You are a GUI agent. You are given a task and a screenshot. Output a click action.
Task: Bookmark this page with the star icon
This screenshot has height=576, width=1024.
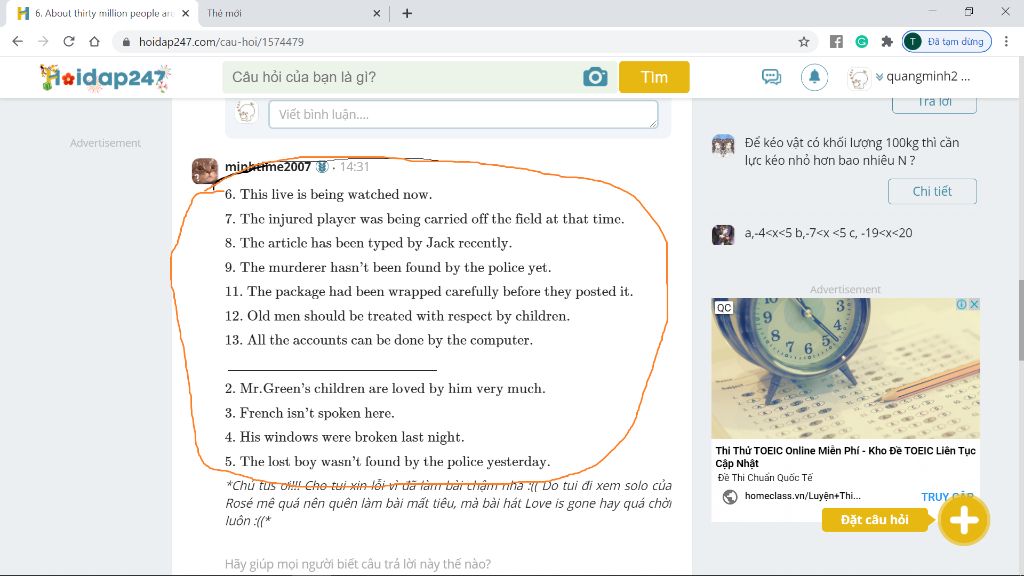[x=804, y=42]
